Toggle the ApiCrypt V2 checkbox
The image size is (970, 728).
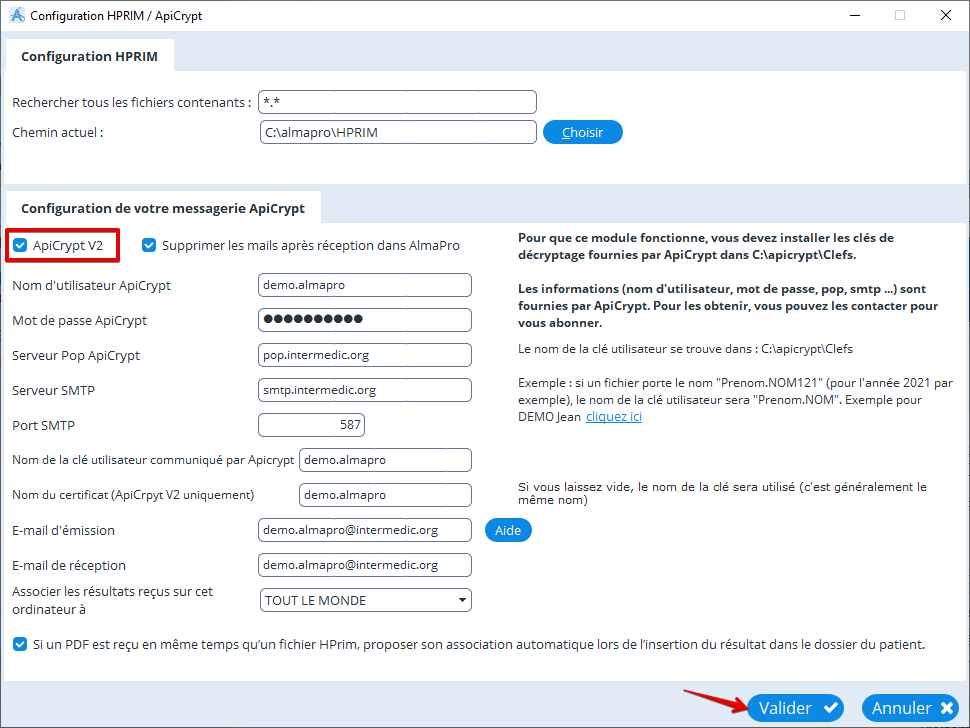(21, 245)
